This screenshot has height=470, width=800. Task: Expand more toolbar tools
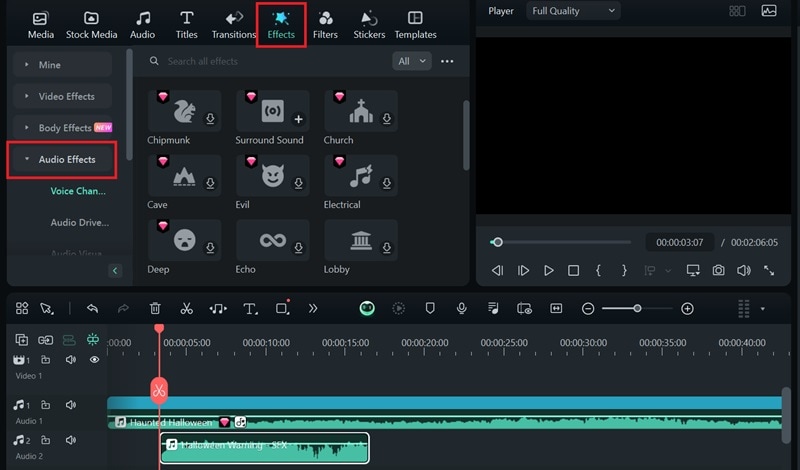pos(313,308)
